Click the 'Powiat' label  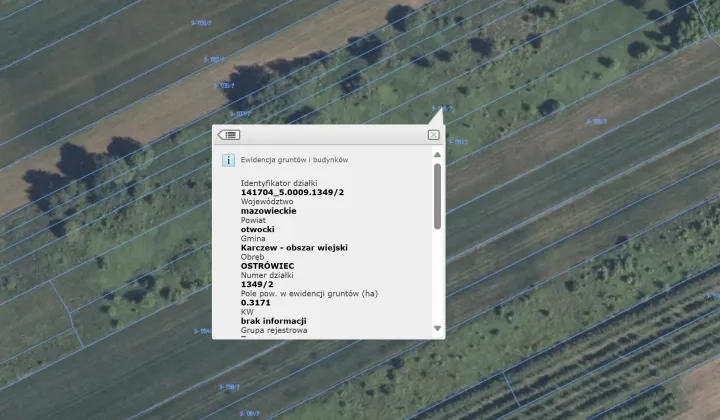pyautogui.click(x=253, y=220)
